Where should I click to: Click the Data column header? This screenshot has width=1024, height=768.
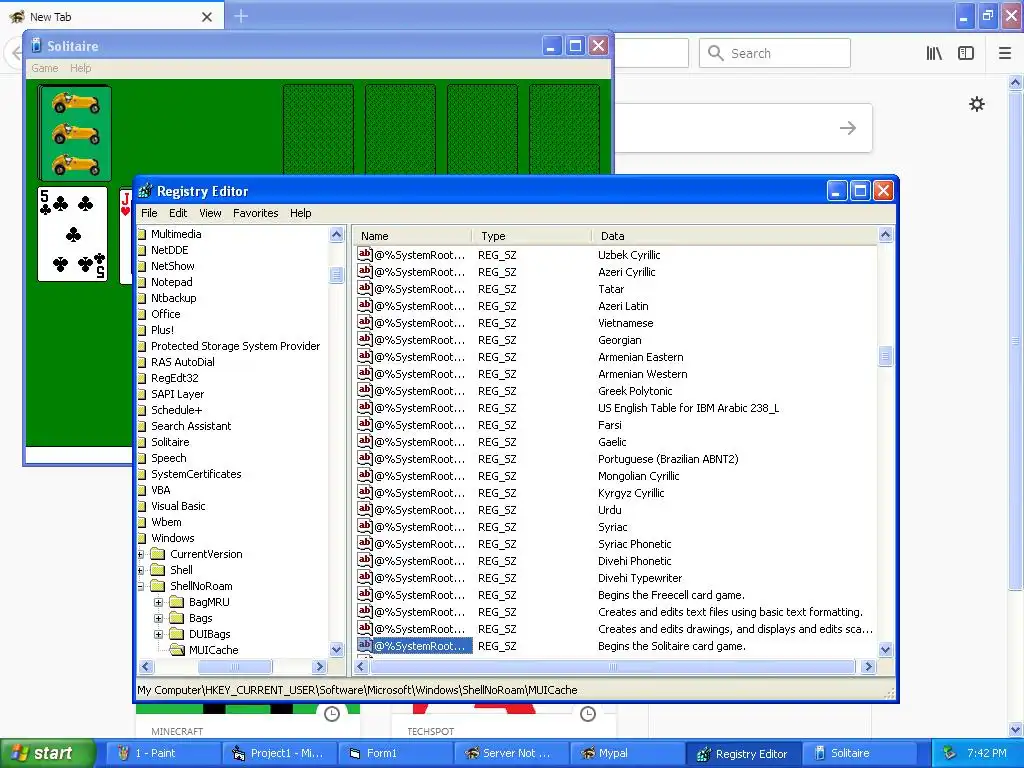tap(735, 236)
